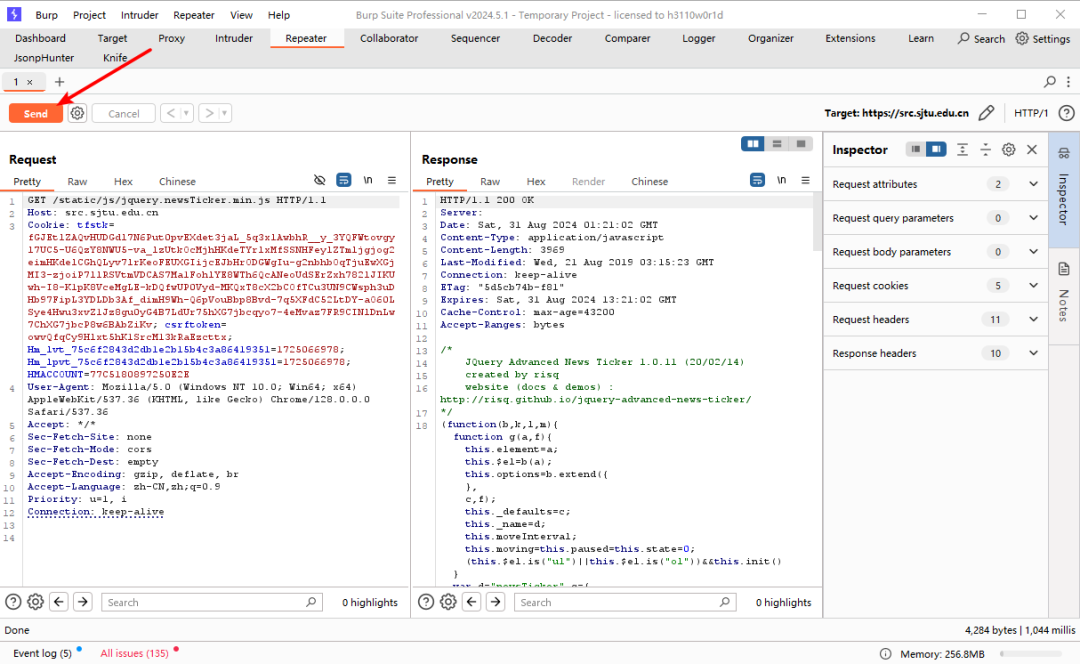Image resolution: width=1080 pixels, height=664 pixels.
Task: Focus the Request search input field
Action: point(212,602)
